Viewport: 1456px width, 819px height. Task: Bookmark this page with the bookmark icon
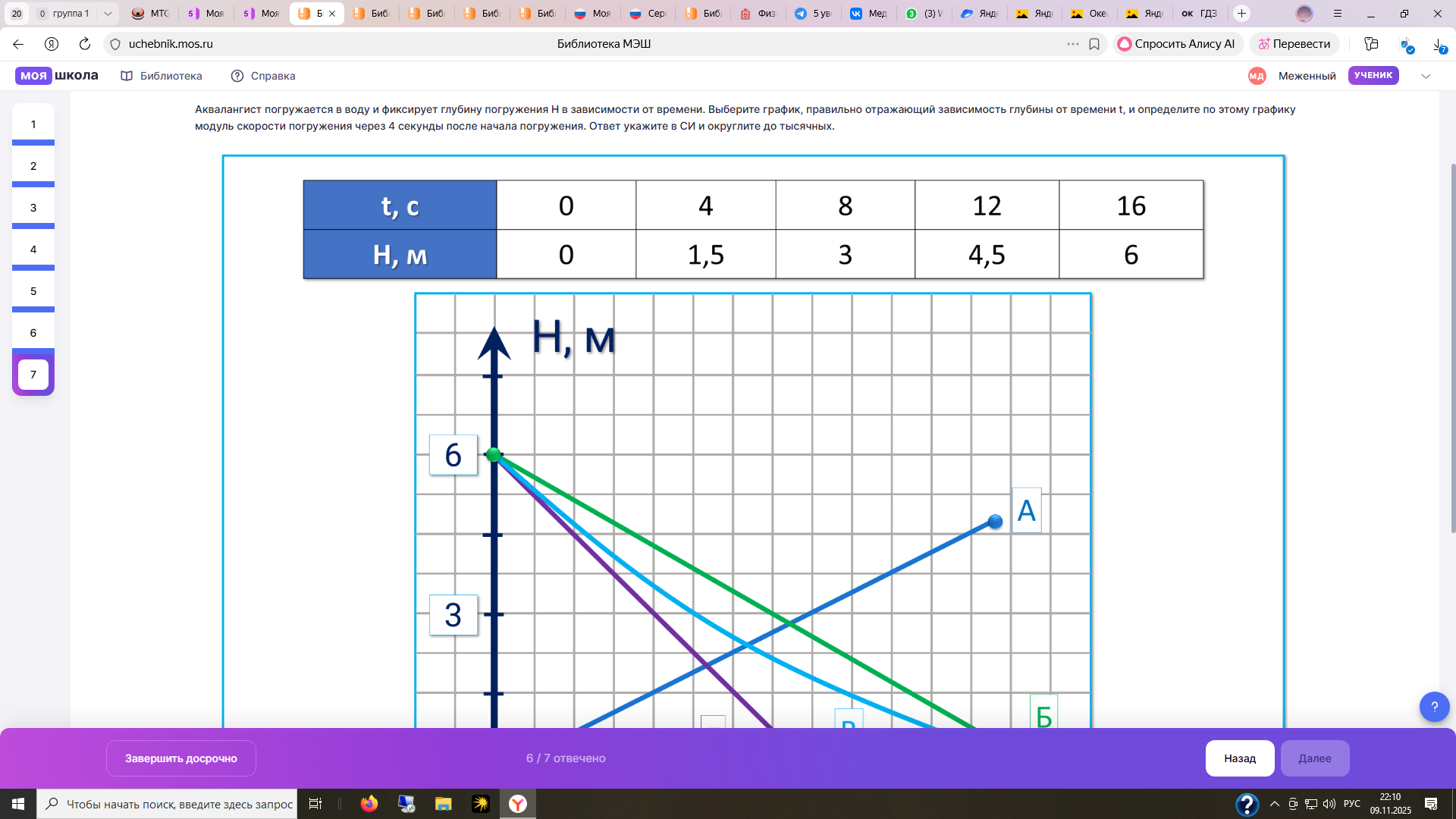(x=1094, y=44)
